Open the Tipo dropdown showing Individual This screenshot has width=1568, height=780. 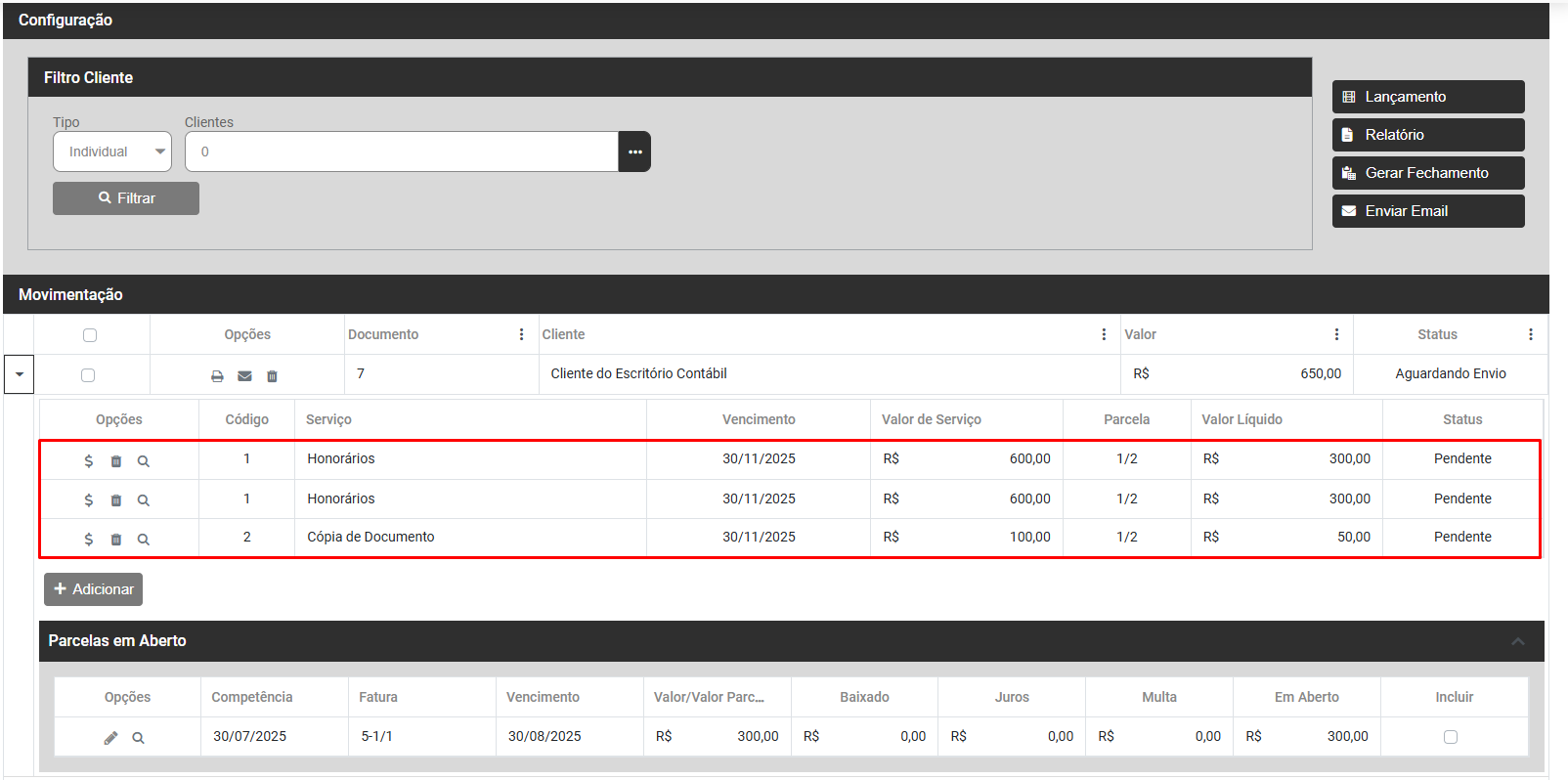click(x=112, y=152)
